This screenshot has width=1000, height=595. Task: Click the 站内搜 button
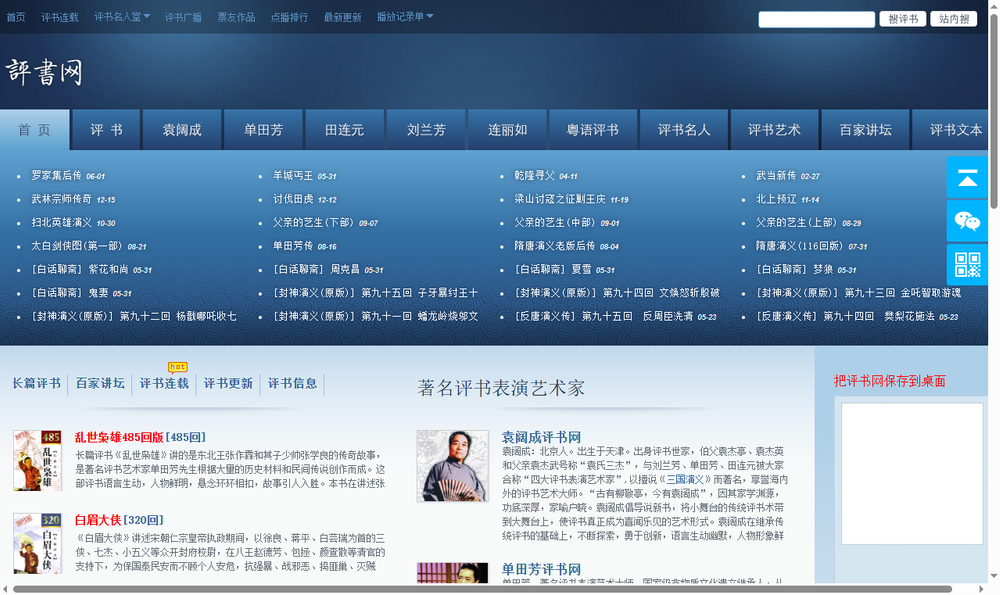click(x=955, y=18)
